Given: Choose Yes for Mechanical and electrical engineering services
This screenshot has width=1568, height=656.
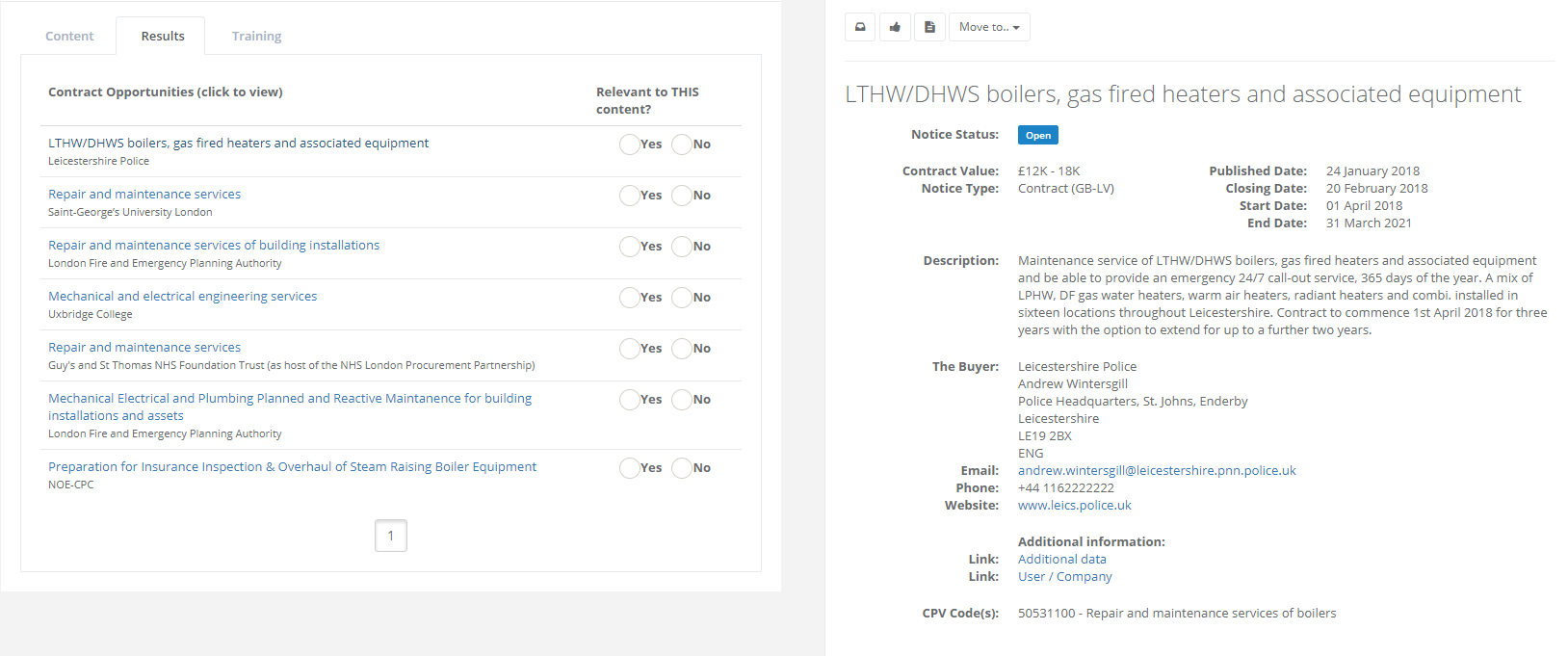Looking at the screenshot, I should pyautogui.click(x=630, y=298).
